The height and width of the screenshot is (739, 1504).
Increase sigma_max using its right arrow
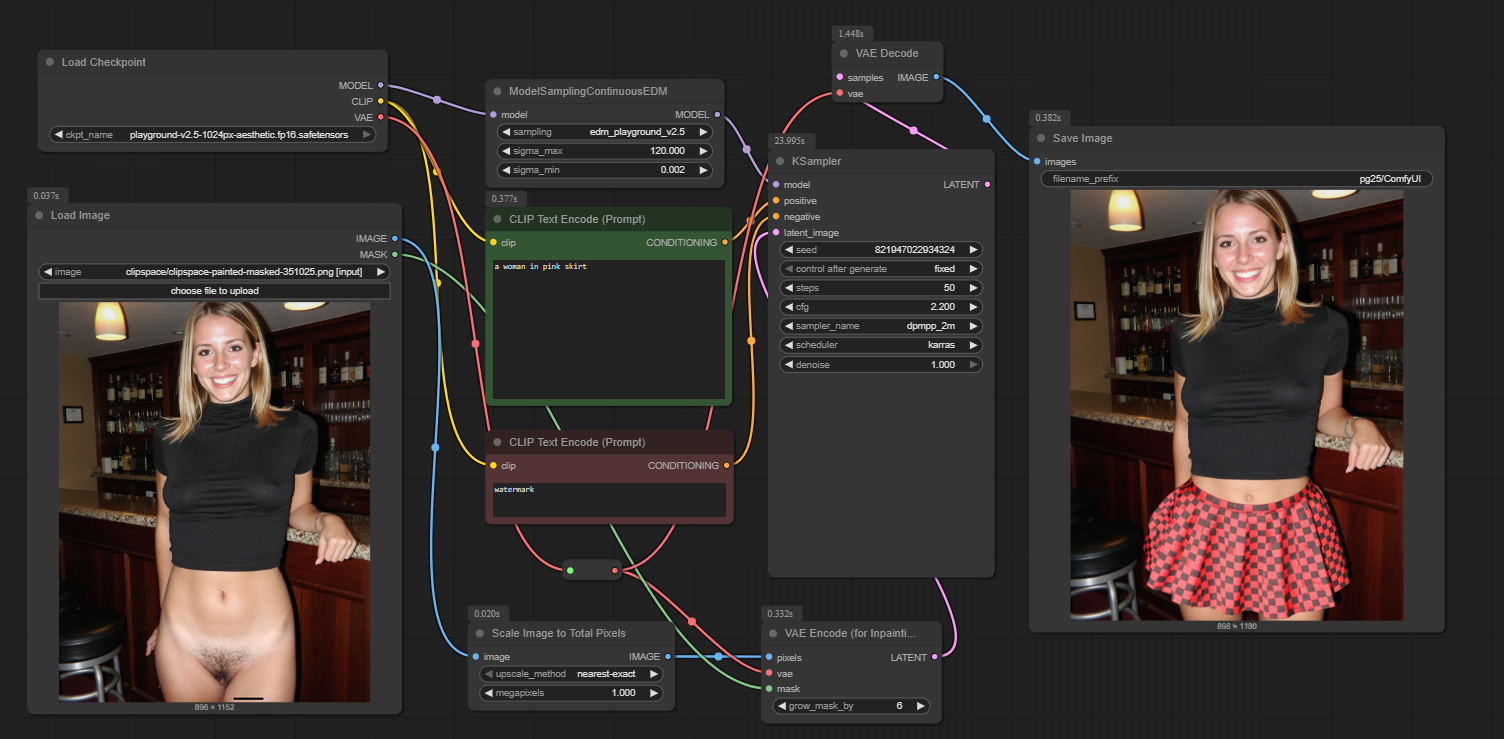click(704, 151)
